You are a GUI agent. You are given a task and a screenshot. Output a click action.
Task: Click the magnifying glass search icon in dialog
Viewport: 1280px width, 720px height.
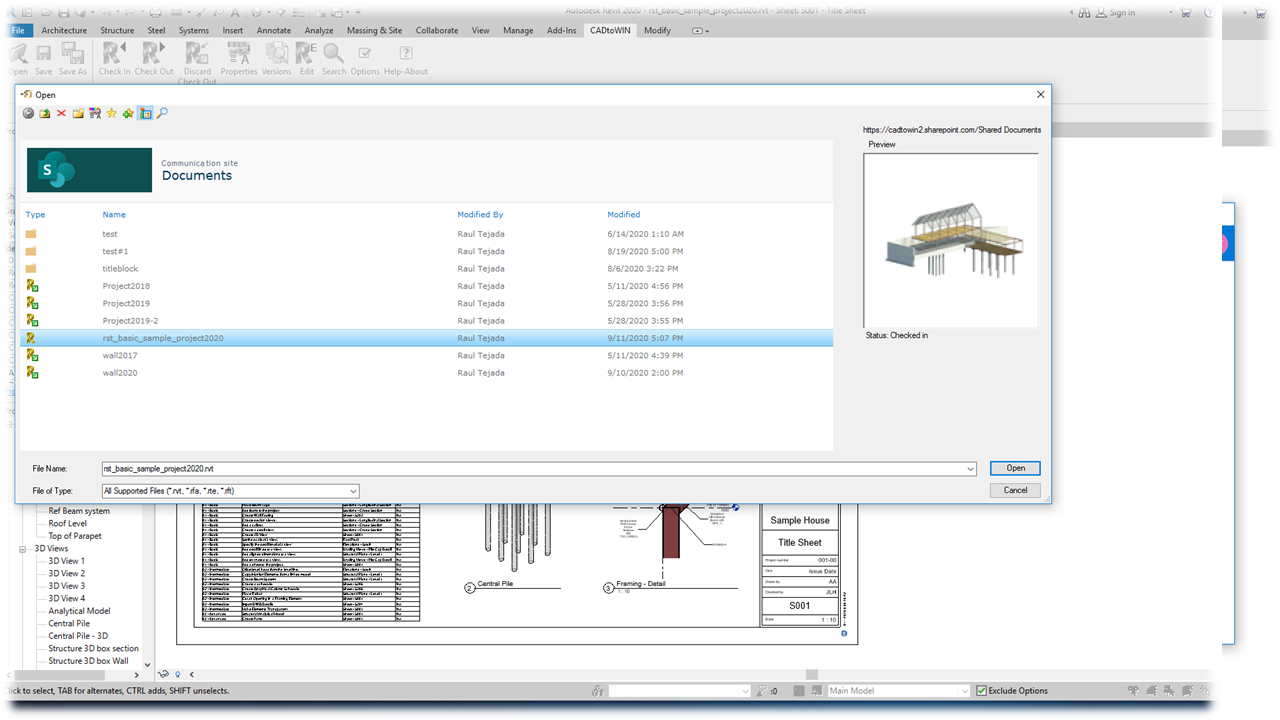click(x=162, y=114)
